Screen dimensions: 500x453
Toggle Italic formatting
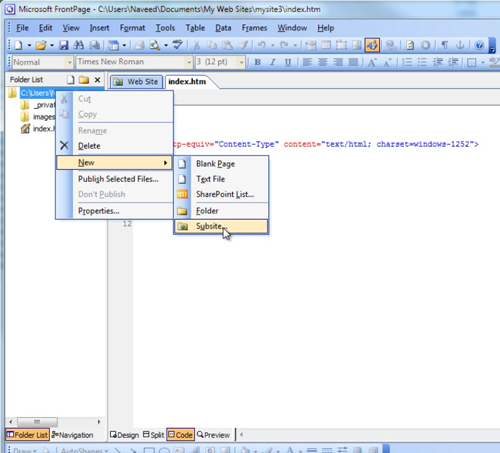click(273, 62)
